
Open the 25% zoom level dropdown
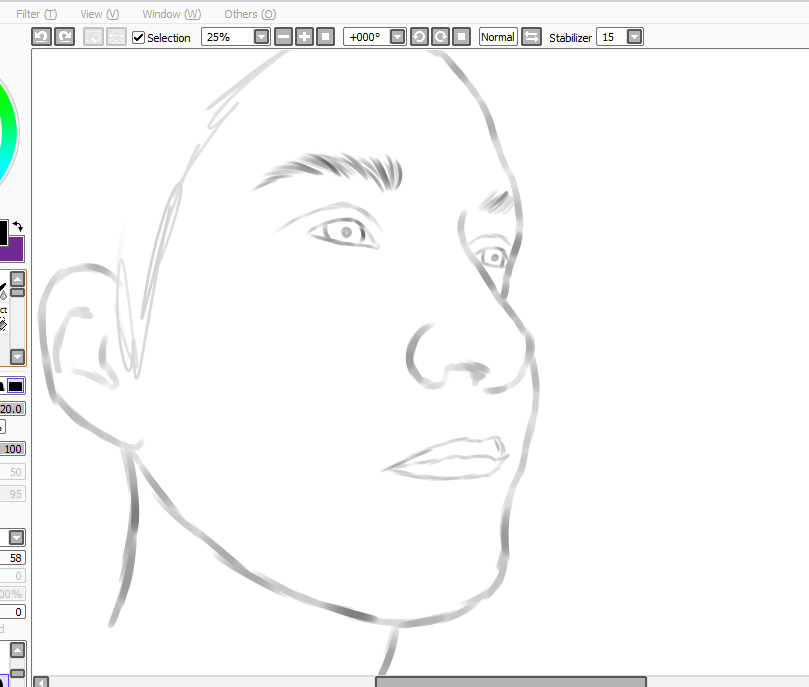point(261,37)
